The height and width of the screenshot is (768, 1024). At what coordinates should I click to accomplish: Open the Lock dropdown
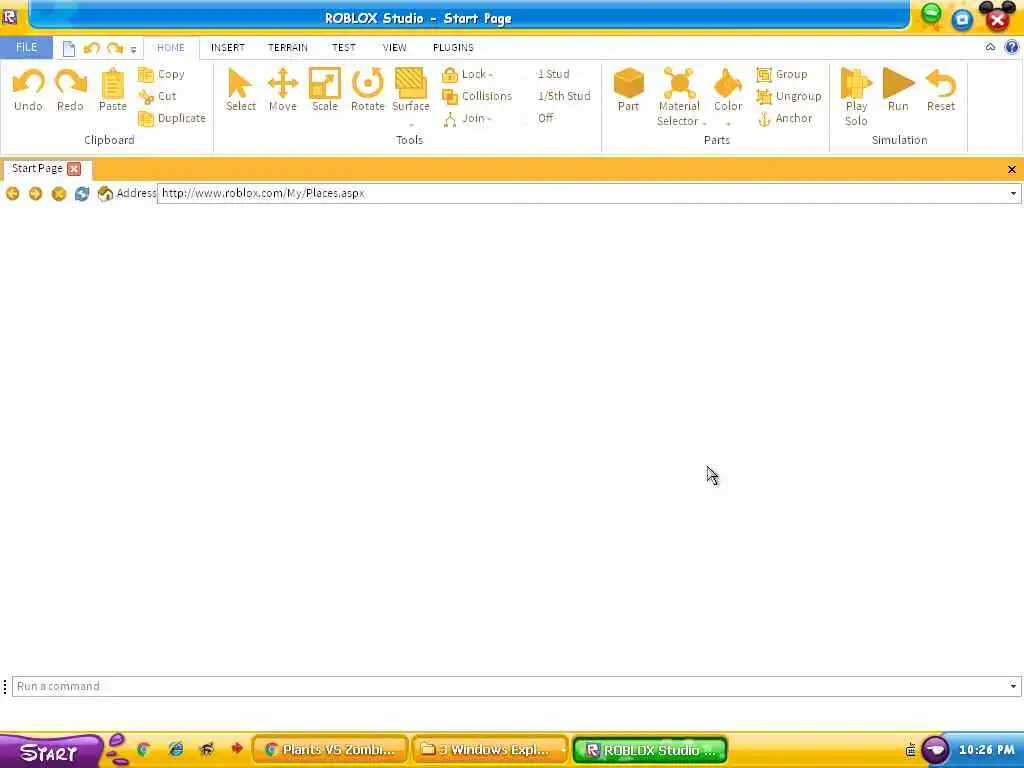tap(467, 74)
